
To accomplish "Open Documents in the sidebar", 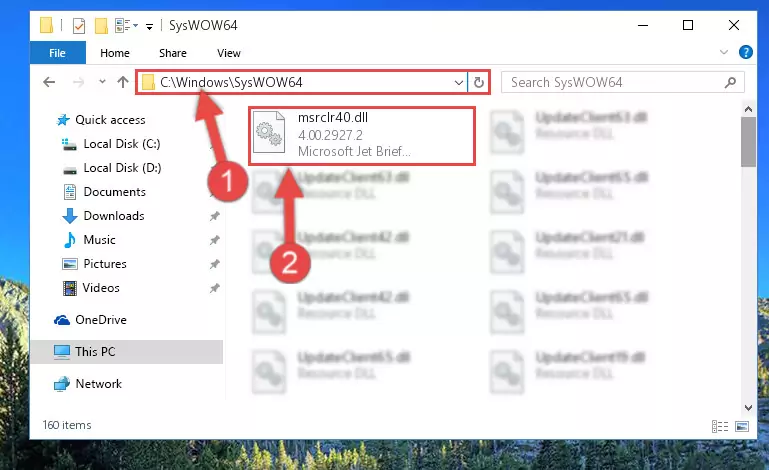I will [x=115, y=192].
